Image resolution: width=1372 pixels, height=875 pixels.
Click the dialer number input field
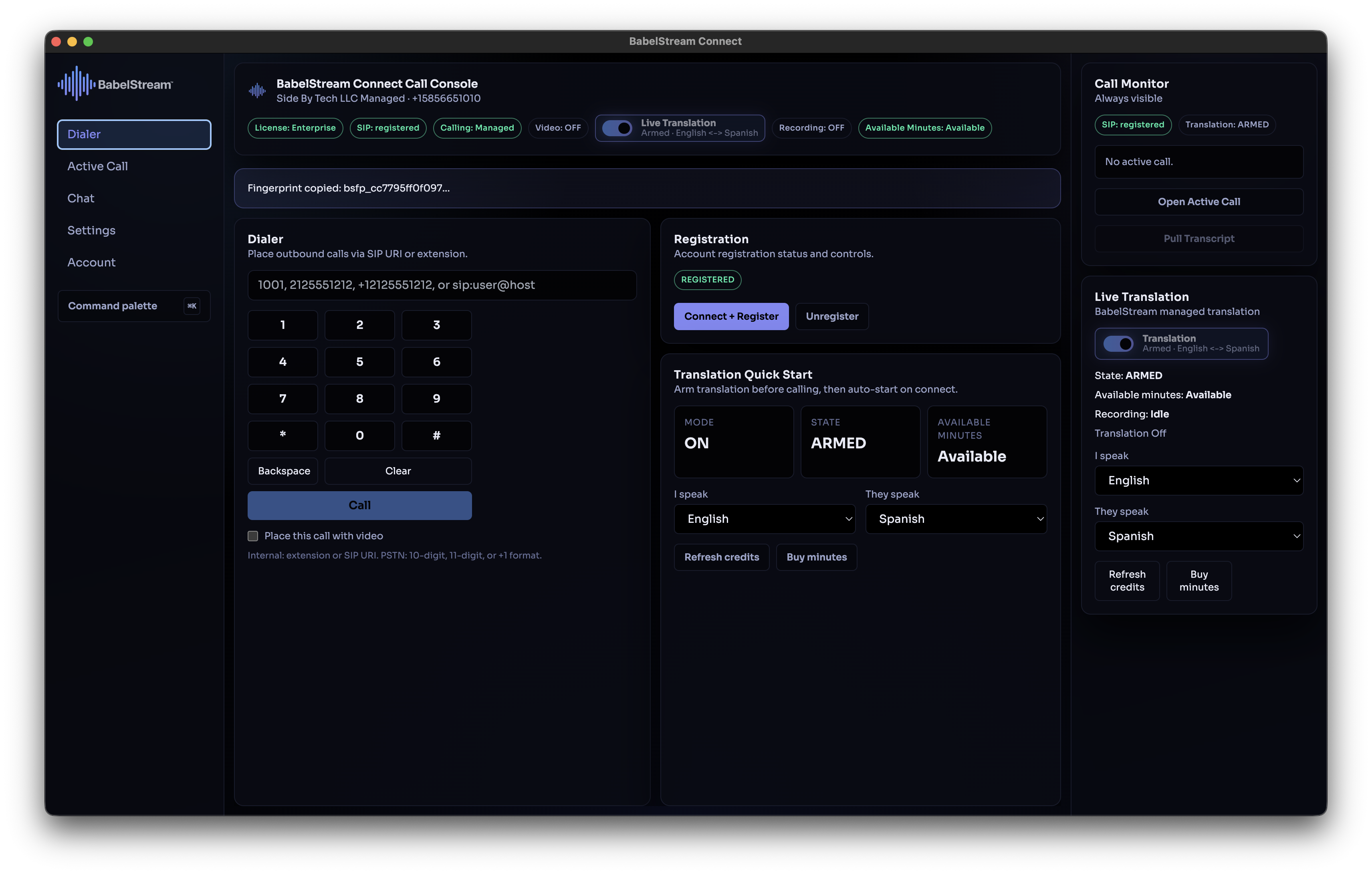point(442,285)
